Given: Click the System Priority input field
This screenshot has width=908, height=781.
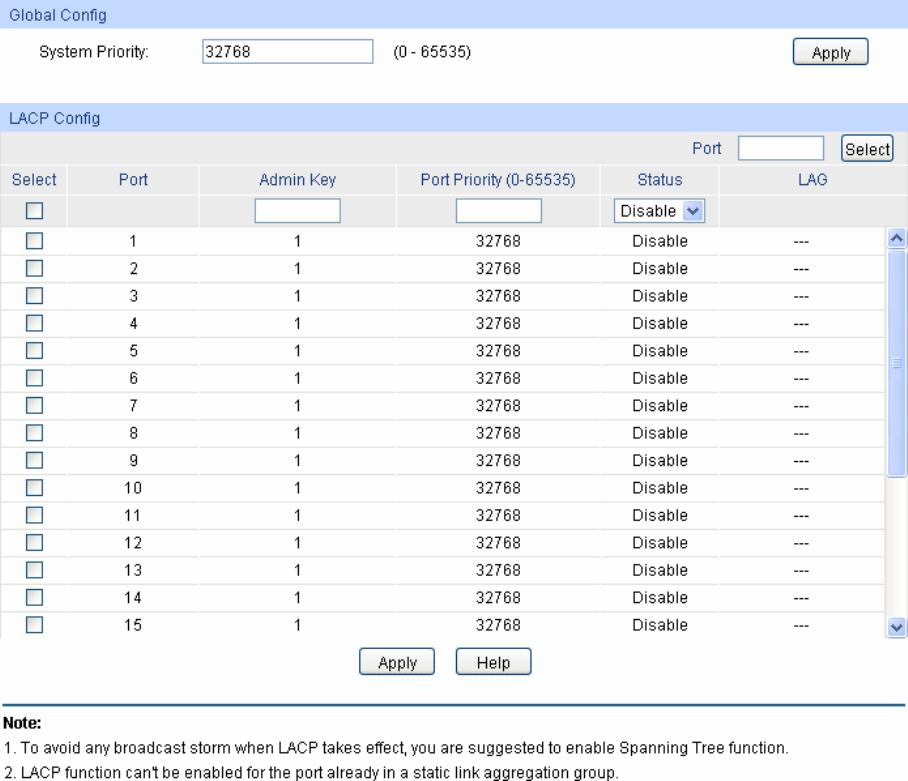Looking at the screenshot, I should click(x=287, y=52).
